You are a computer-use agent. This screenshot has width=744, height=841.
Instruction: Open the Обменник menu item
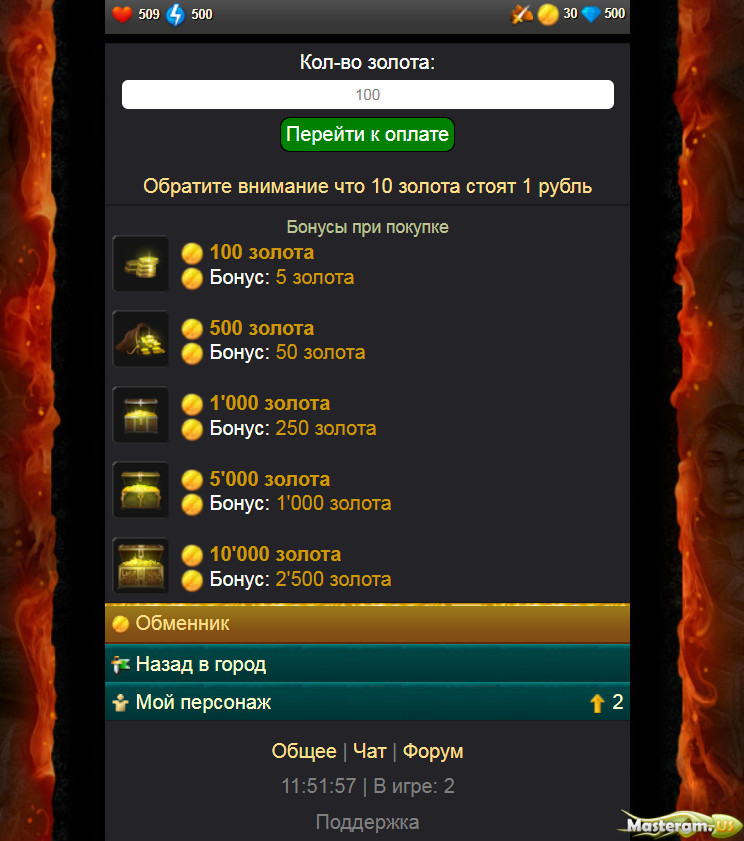tap(367, 623)
